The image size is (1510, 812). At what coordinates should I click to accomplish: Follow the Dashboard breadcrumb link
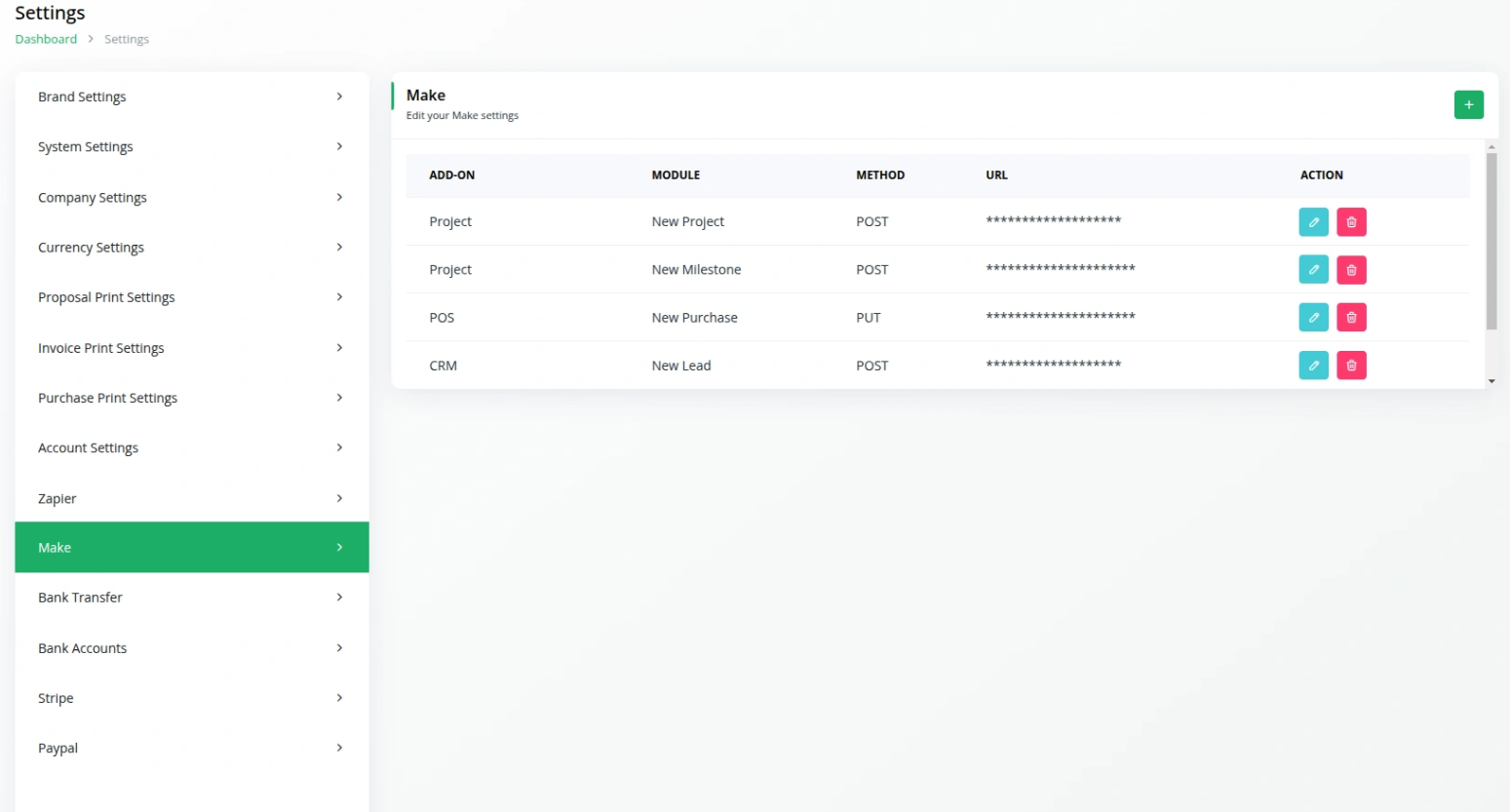coord(46,39)
